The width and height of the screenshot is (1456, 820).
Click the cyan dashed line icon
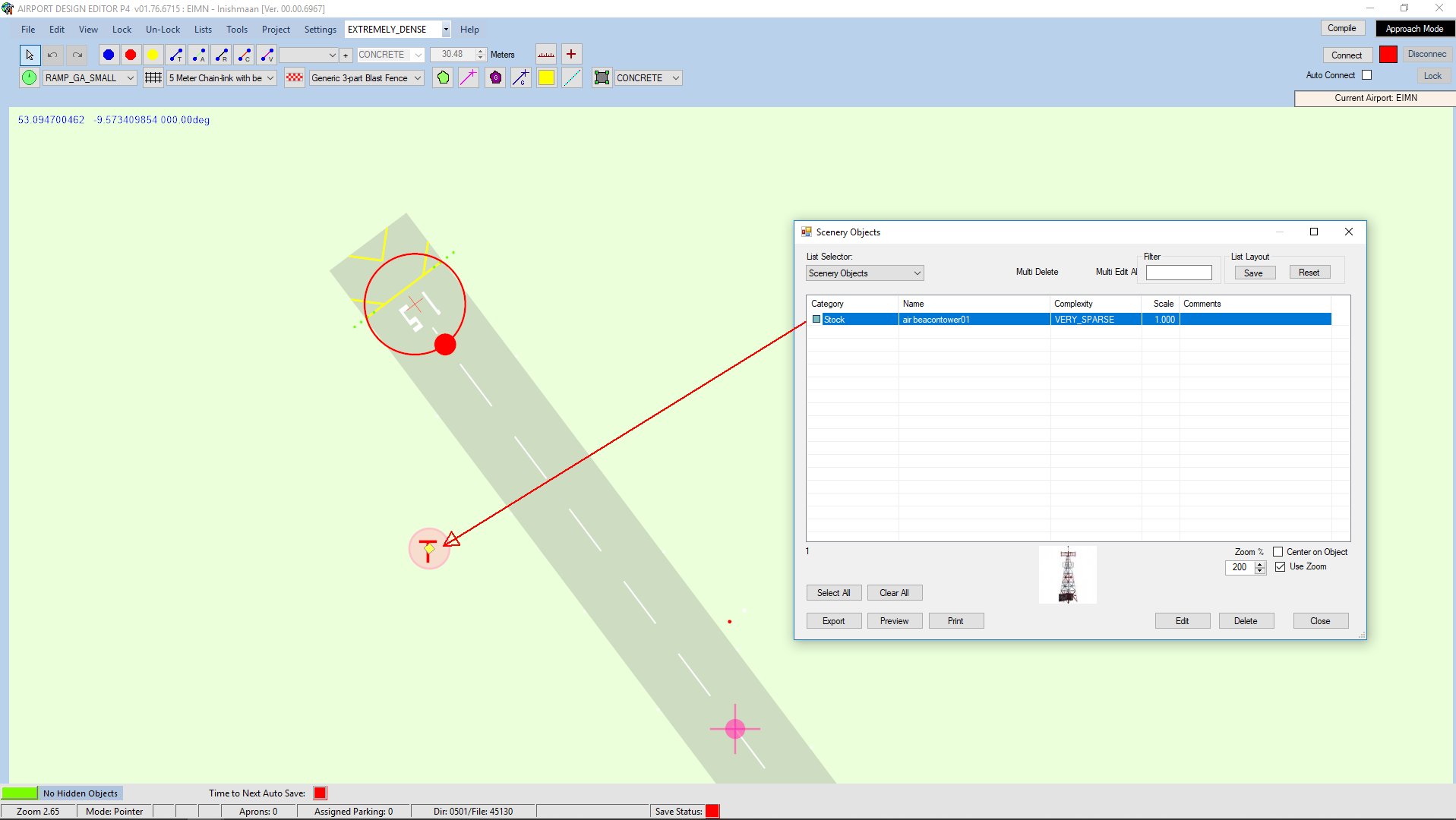coord(572,77)
